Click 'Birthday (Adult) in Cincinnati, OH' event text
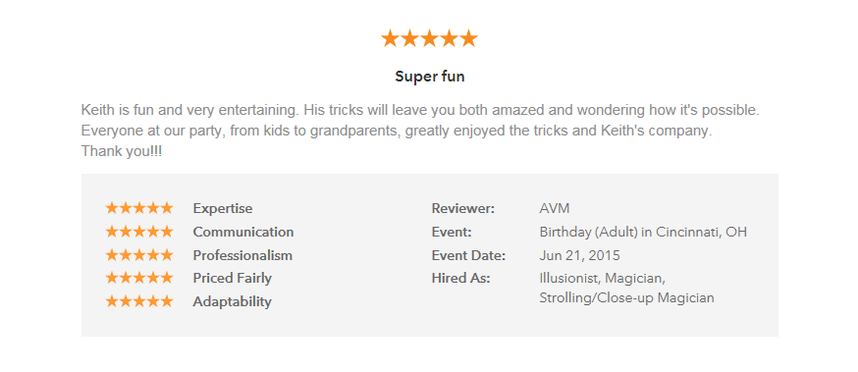Screen dimensions: 858x372 643,232
